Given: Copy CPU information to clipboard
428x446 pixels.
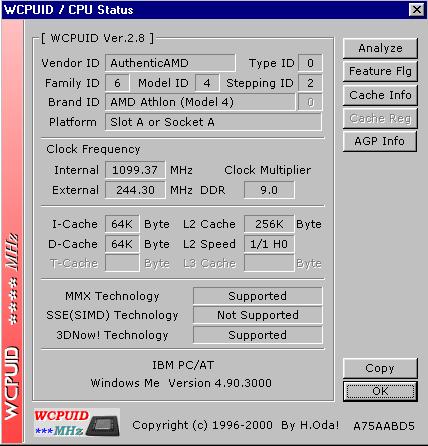Looking at the screenshot, I should click(x=380, y=368).
